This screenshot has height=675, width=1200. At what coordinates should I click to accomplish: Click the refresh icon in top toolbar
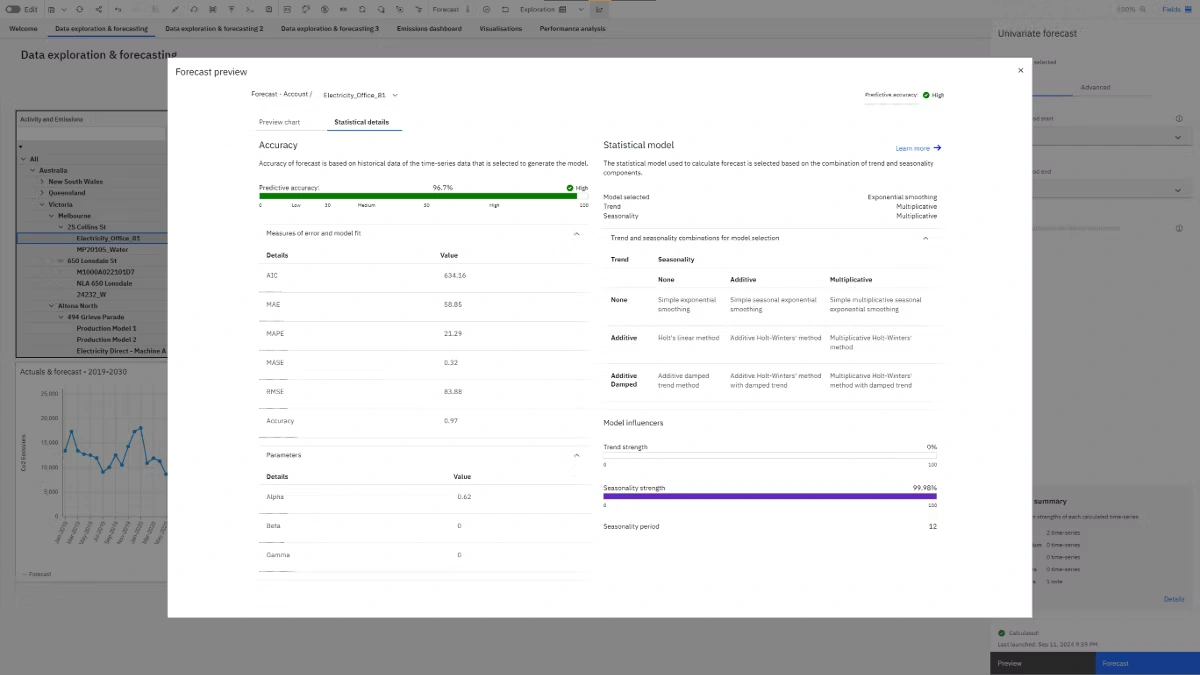pyautogui.click(x=79, y=9)
